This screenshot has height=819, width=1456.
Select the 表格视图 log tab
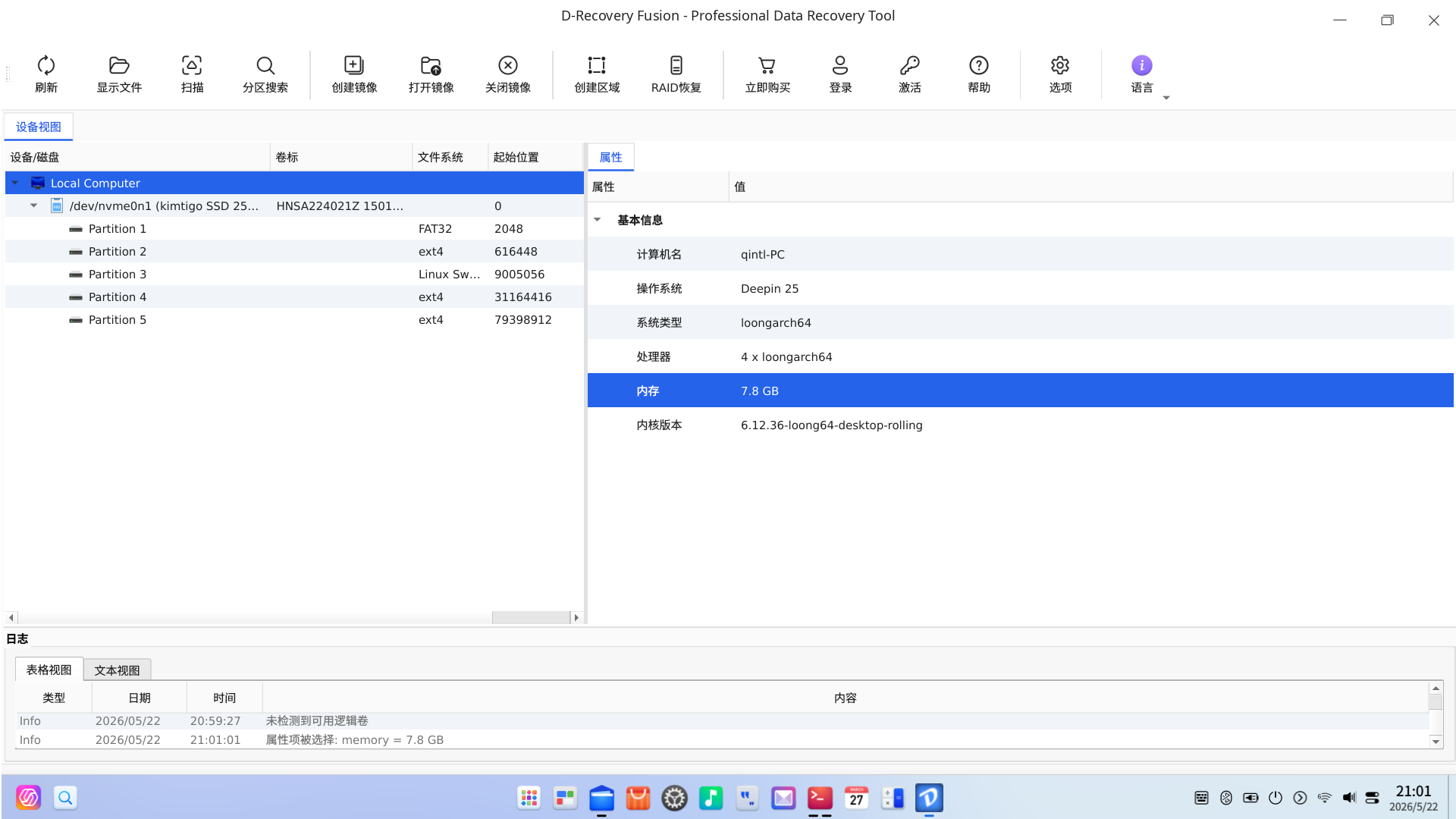point(49,669)
